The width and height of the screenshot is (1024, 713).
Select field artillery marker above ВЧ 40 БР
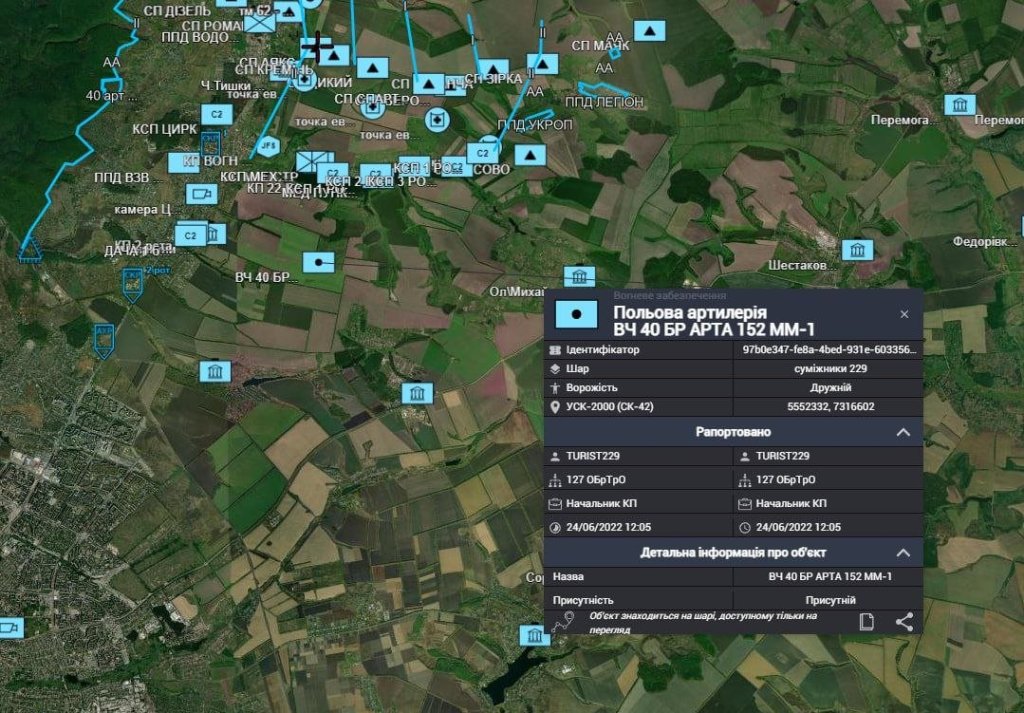[x=318, y=262]
